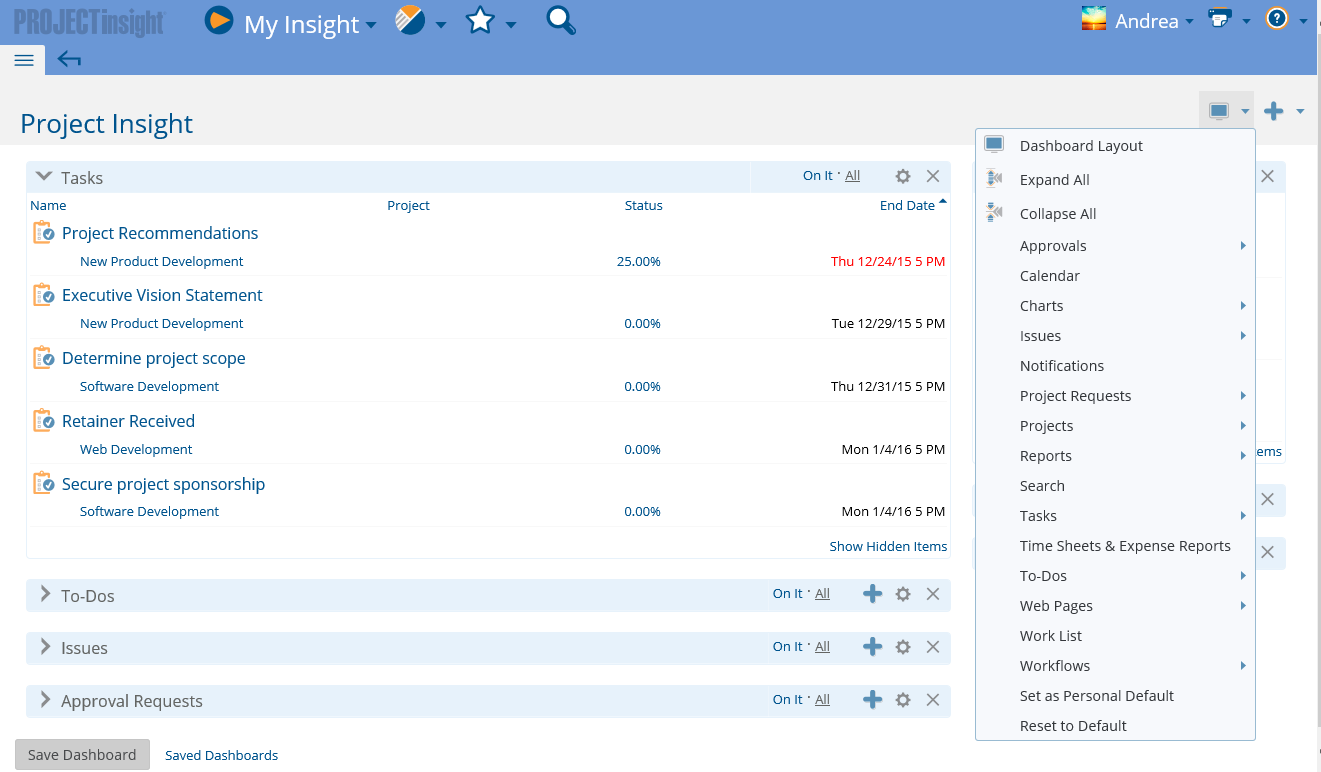Open Approval Requests gear settings
The width and height of the screenshot is (1321, 772).
[x=903, y=700]
